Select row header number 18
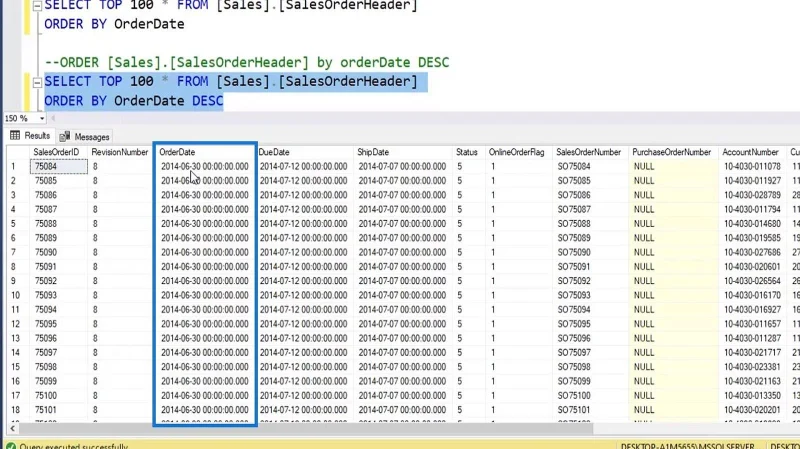This screenshot has width=800, height=449. [18, 410]
